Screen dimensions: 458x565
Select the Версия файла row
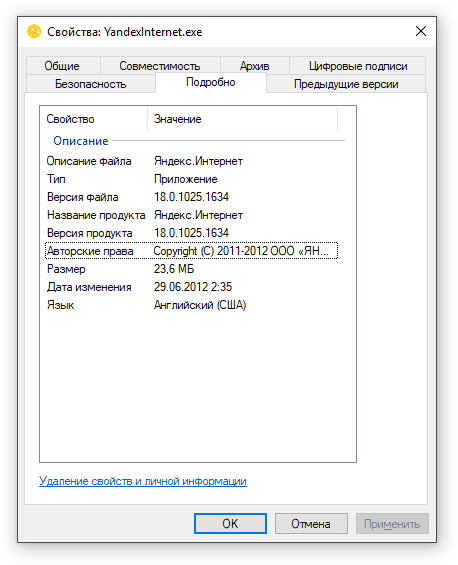[192, 197]
